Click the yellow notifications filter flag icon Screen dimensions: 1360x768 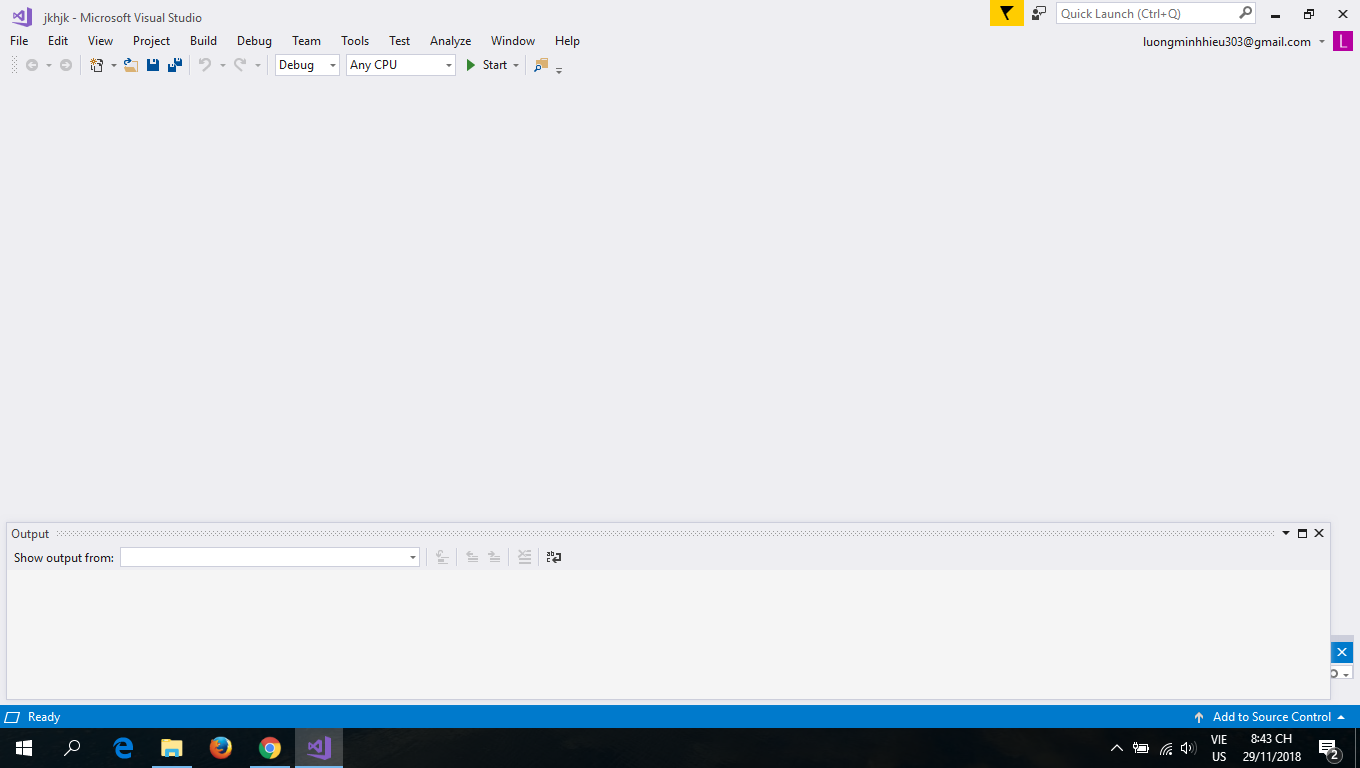tap(1006, 13)
